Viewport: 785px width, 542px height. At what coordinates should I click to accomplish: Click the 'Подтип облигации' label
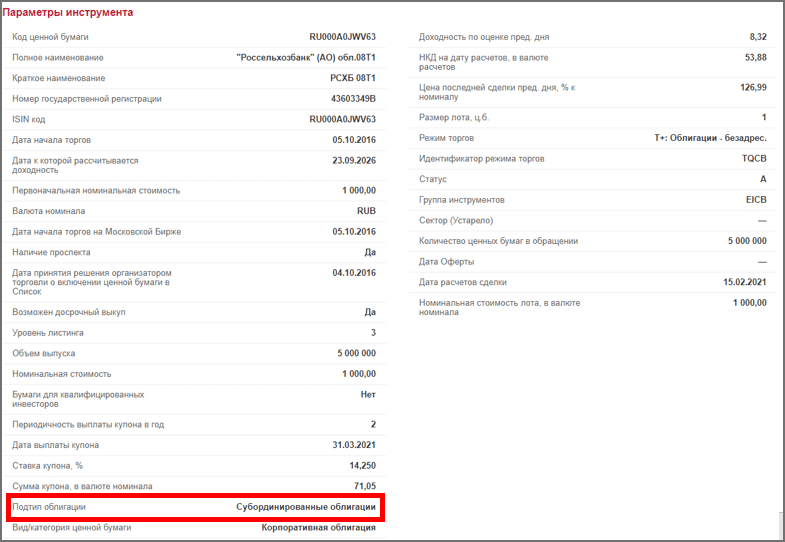click(x=49, y=507)
